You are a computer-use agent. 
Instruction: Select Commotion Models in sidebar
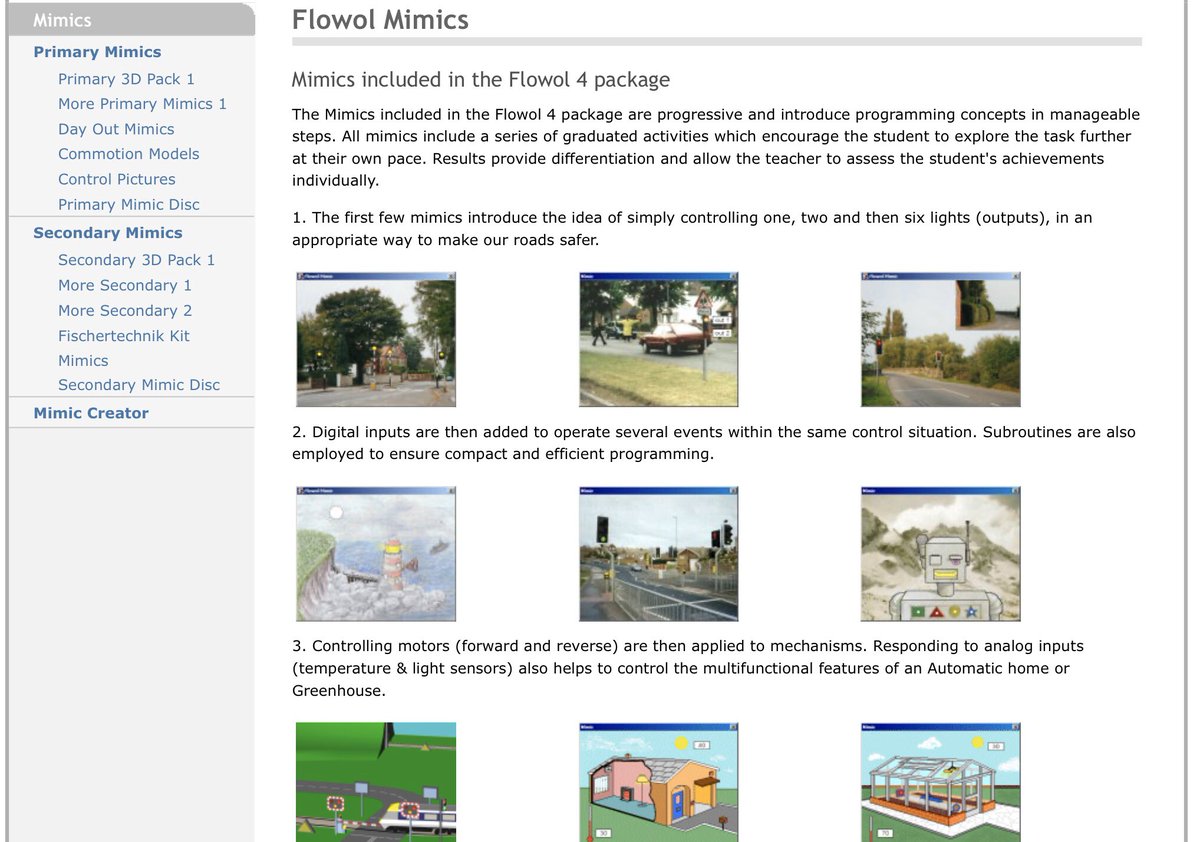[128, 154]
